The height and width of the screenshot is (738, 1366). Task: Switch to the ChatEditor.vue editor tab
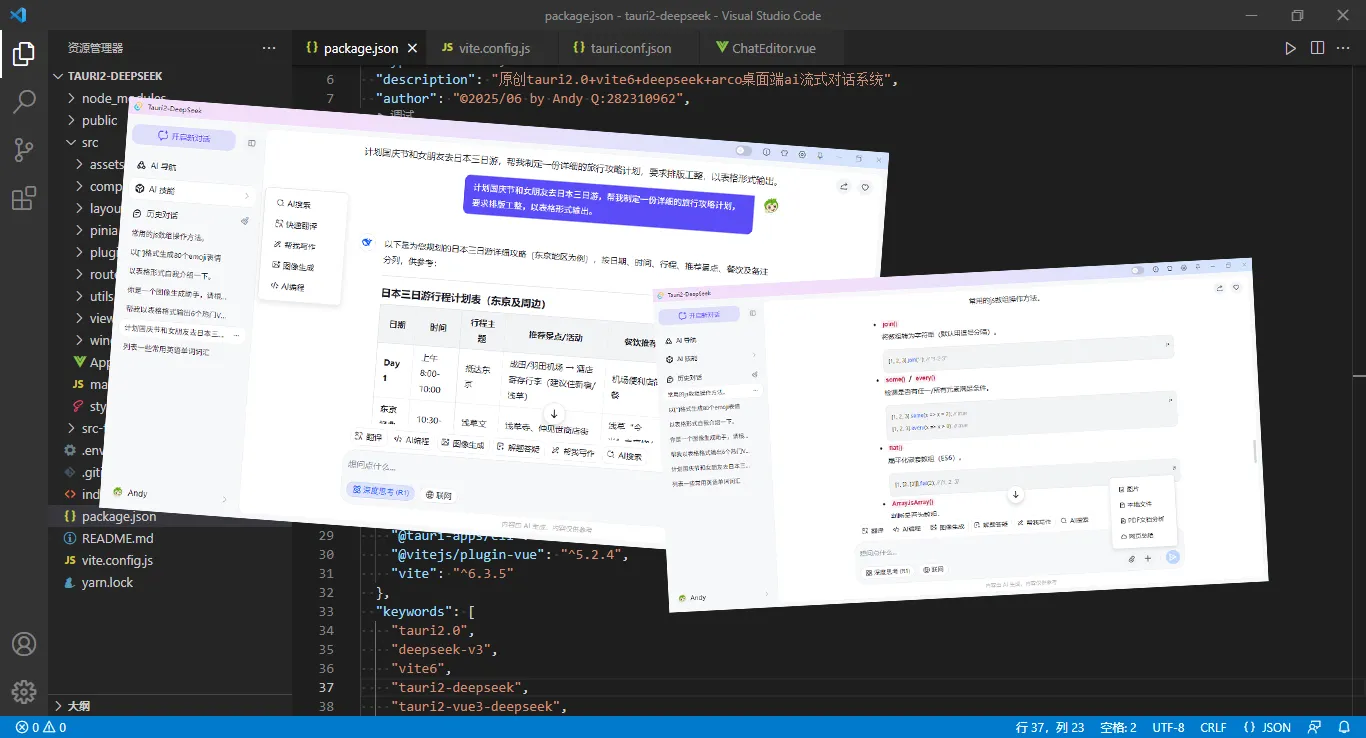(x=771, y=48)
